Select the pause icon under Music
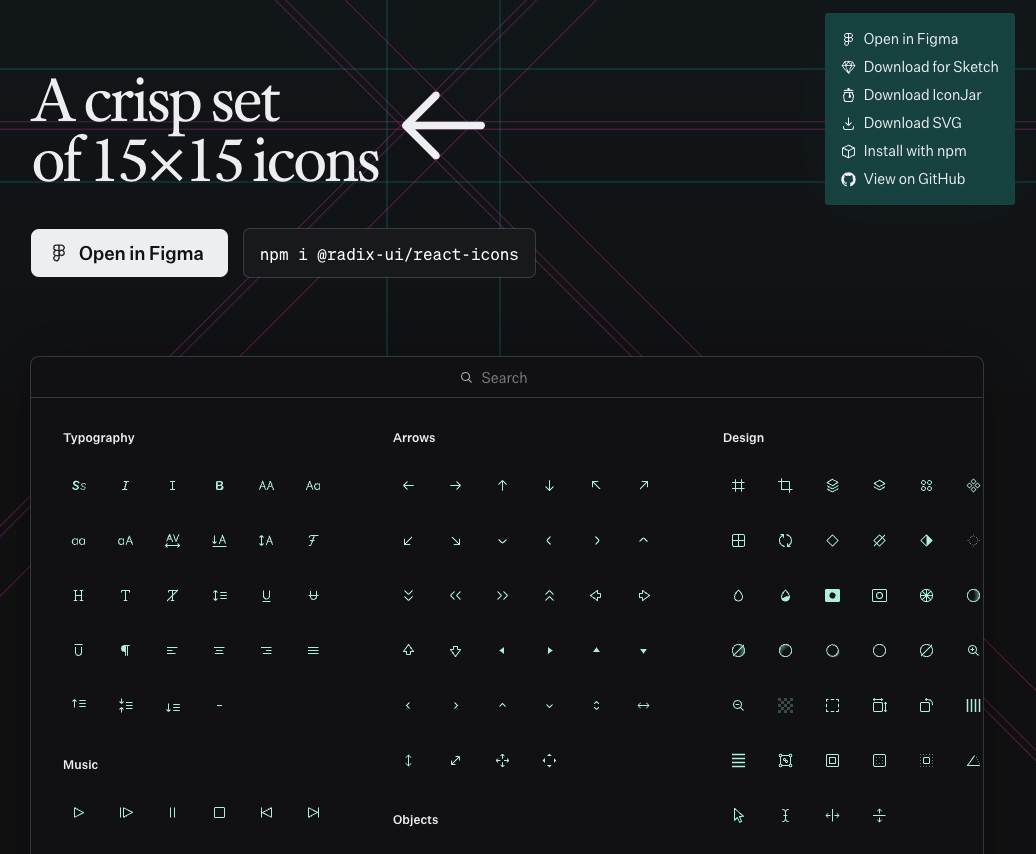This screenshot has height=854, width=1036. coord(172,813)
